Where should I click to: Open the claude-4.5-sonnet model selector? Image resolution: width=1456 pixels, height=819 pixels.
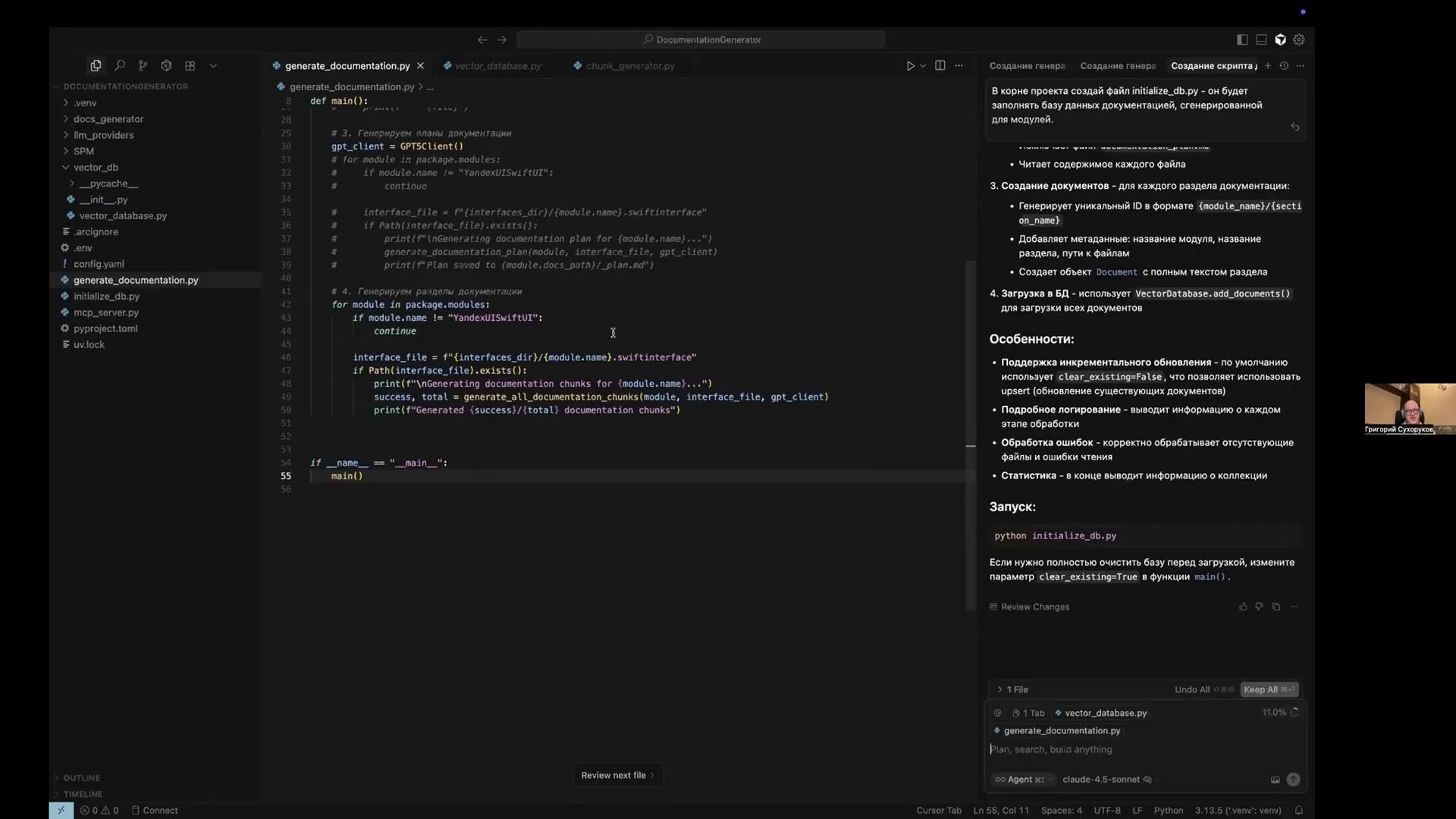point(1106,780)
